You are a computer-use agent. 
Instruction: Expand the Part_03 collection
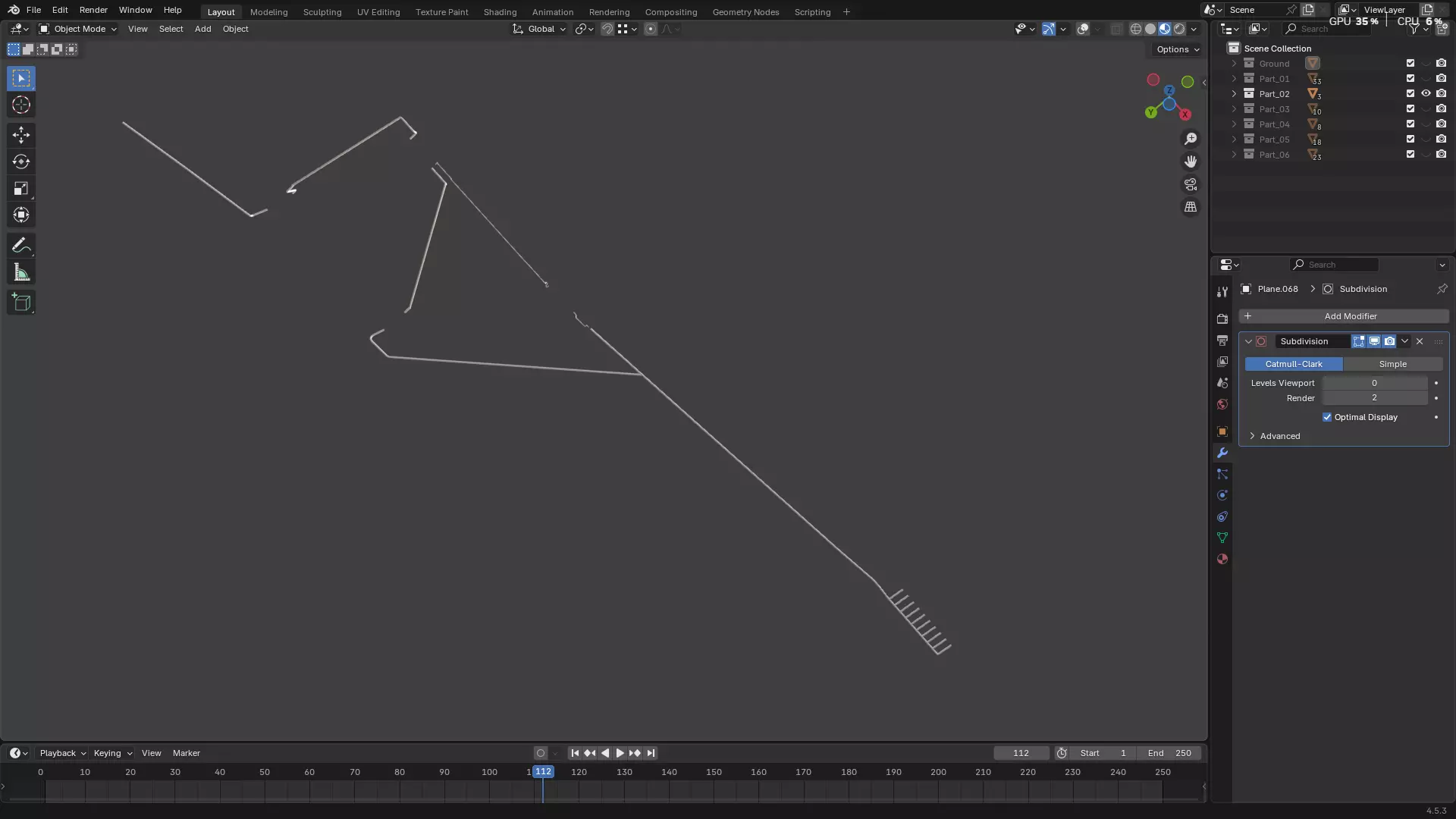coord(1234,109)
